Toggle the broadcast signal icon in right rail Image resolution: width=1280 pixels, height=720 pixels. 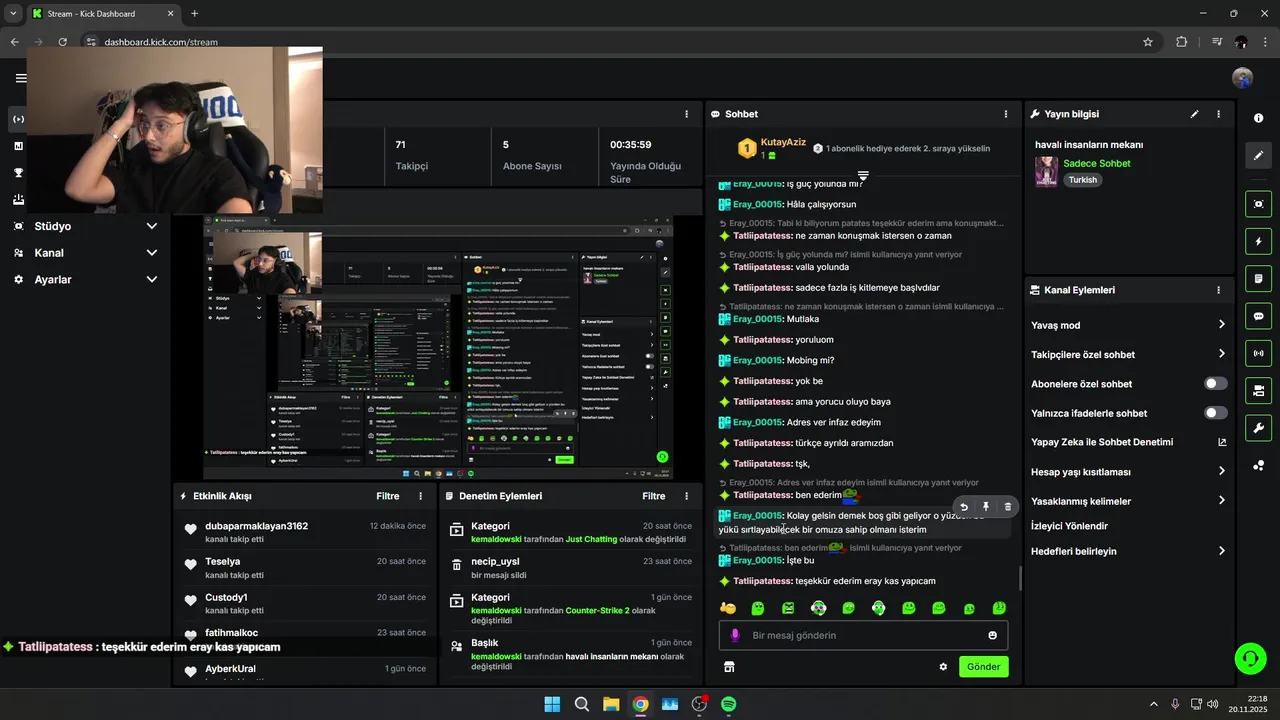tap(1258, 353)
